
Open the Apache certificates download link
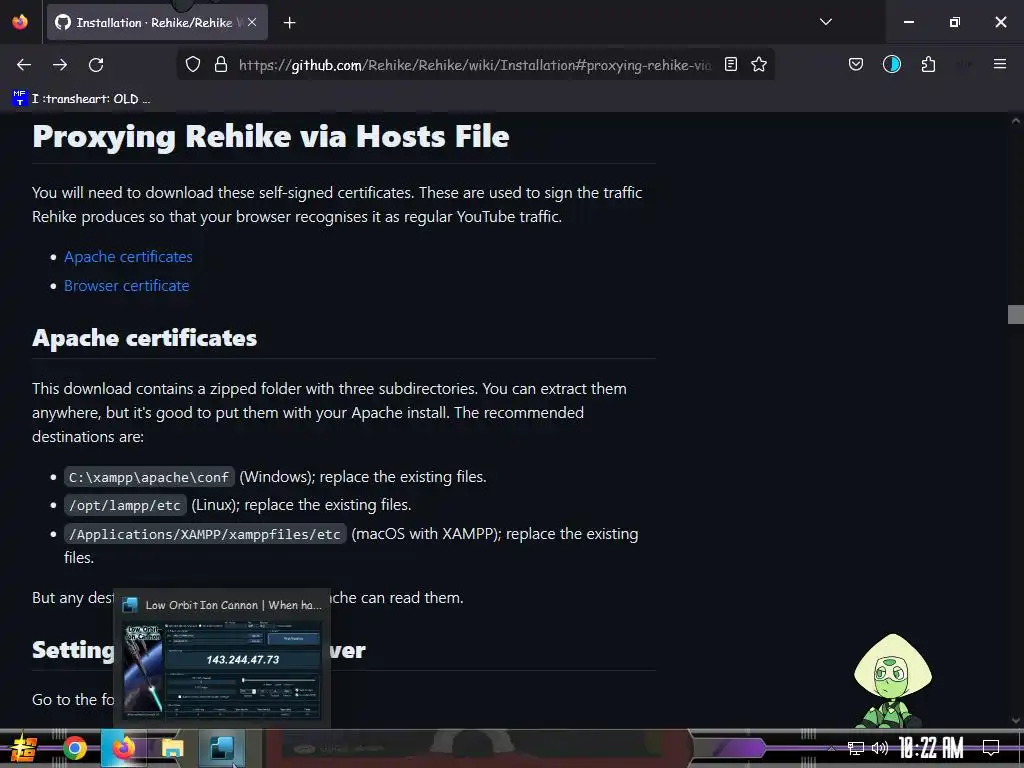pos(128,257)
